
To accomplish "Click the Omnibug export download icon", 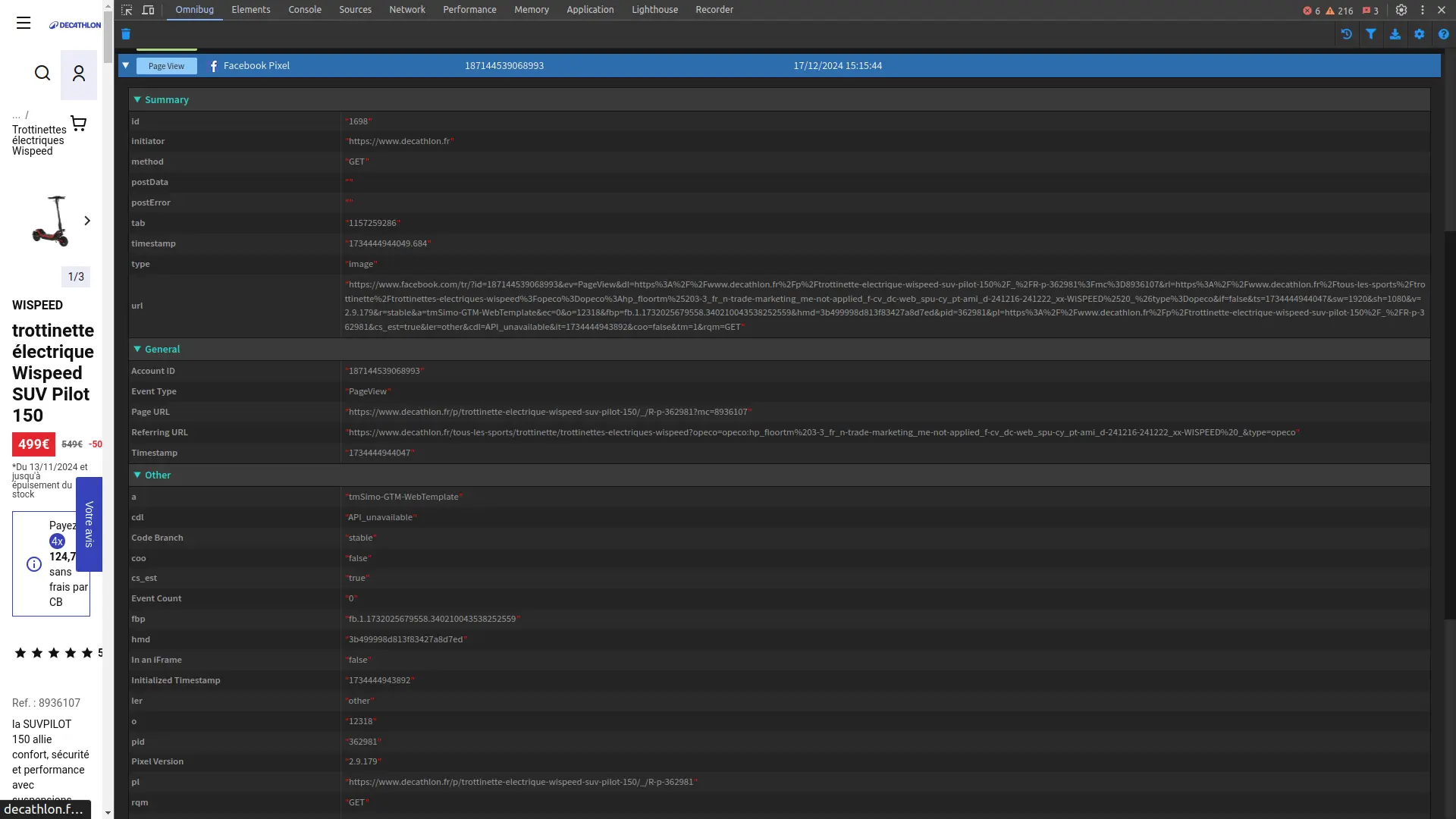I will click(x=1395, y=34).
